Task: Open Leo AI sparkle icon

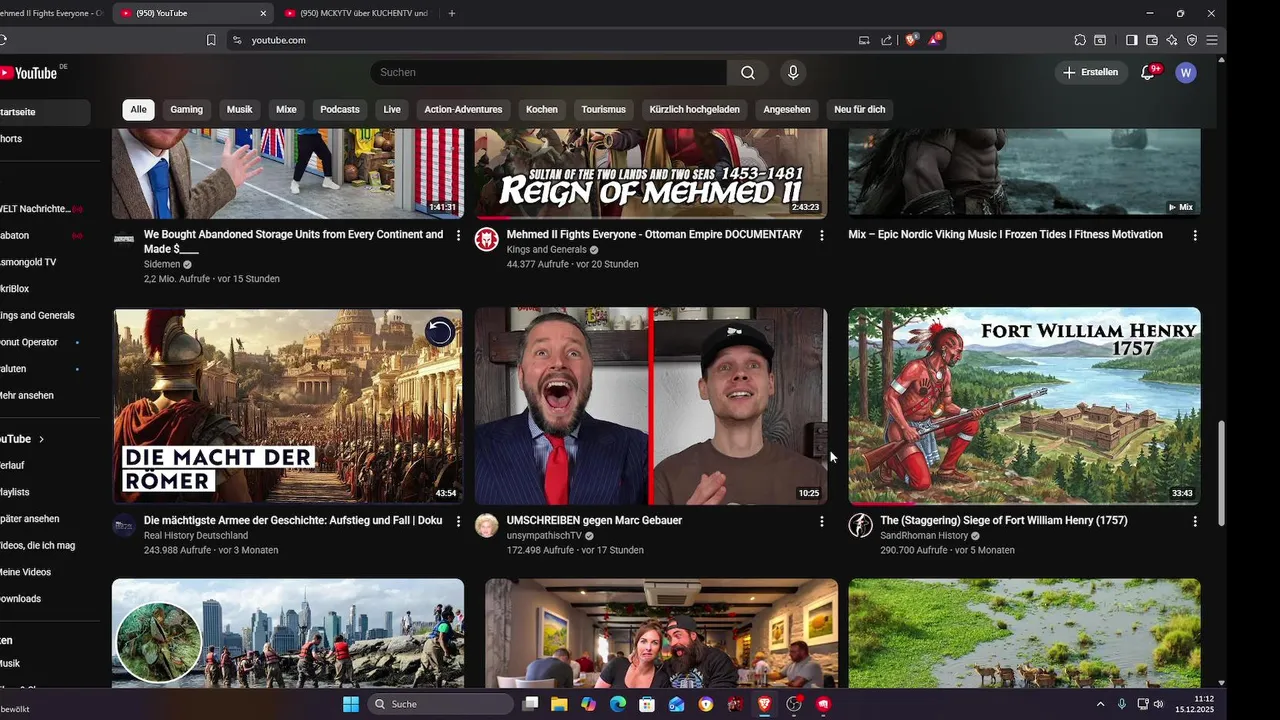Action: pyautogui.click(x=1171, y=40)
